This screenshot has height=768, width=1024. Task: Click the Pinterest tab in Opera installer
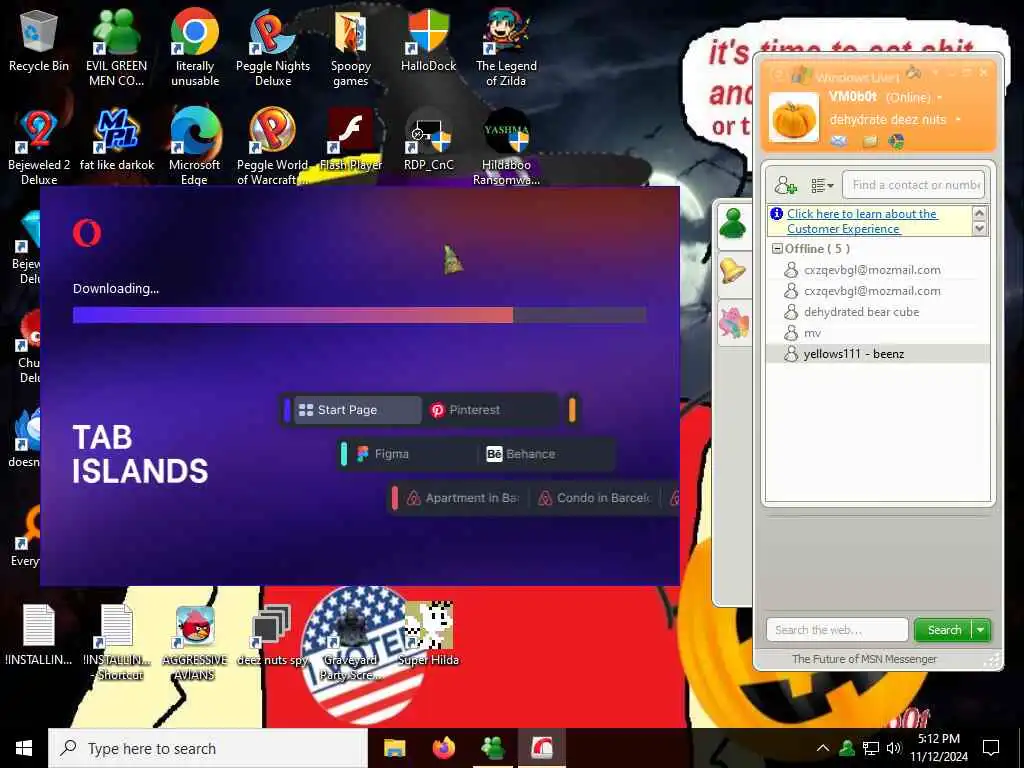(x=490, y=410)
